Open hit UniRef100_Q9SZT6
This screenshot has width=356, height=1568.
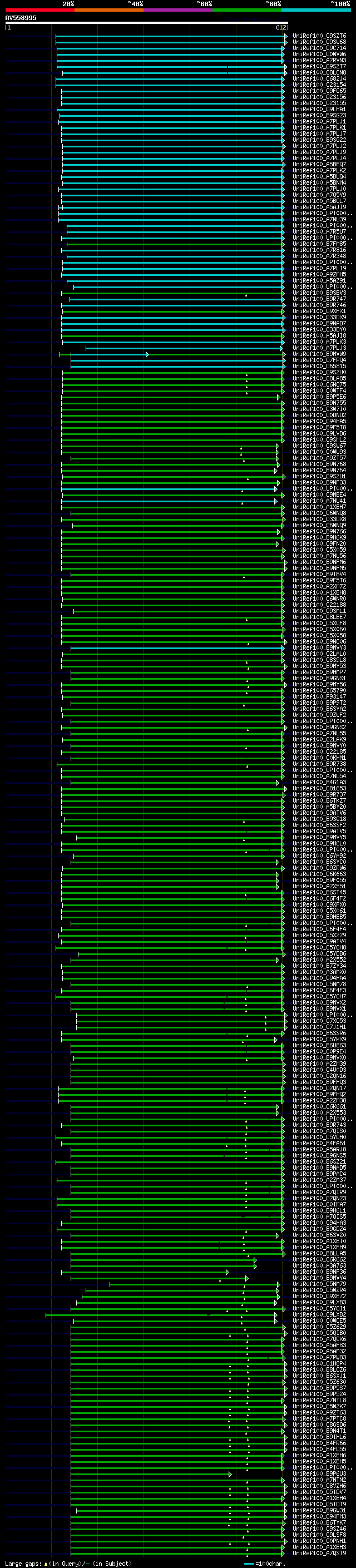(x=319, y=36)
